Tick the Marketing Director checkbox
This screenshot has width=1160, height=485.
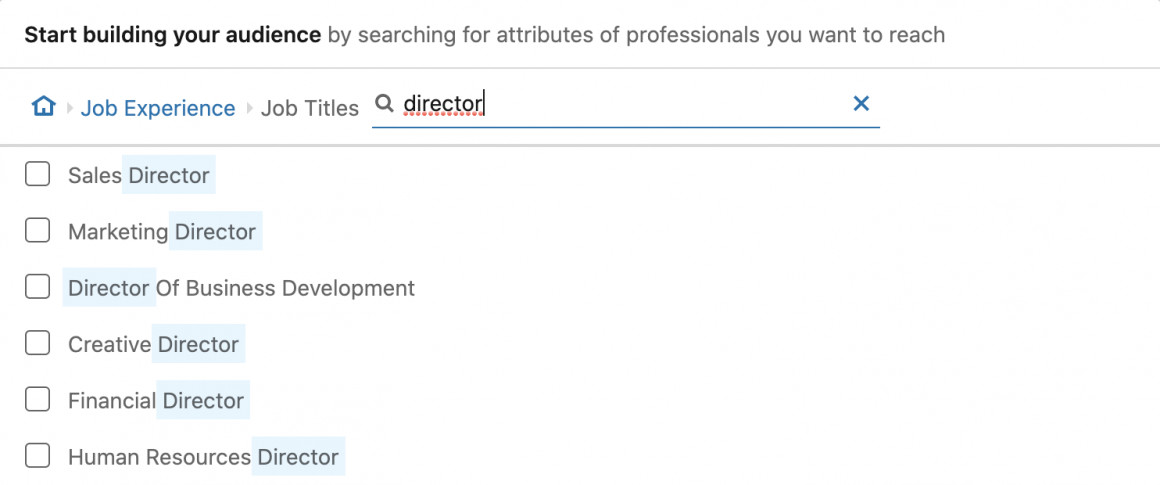pos(38,231)
